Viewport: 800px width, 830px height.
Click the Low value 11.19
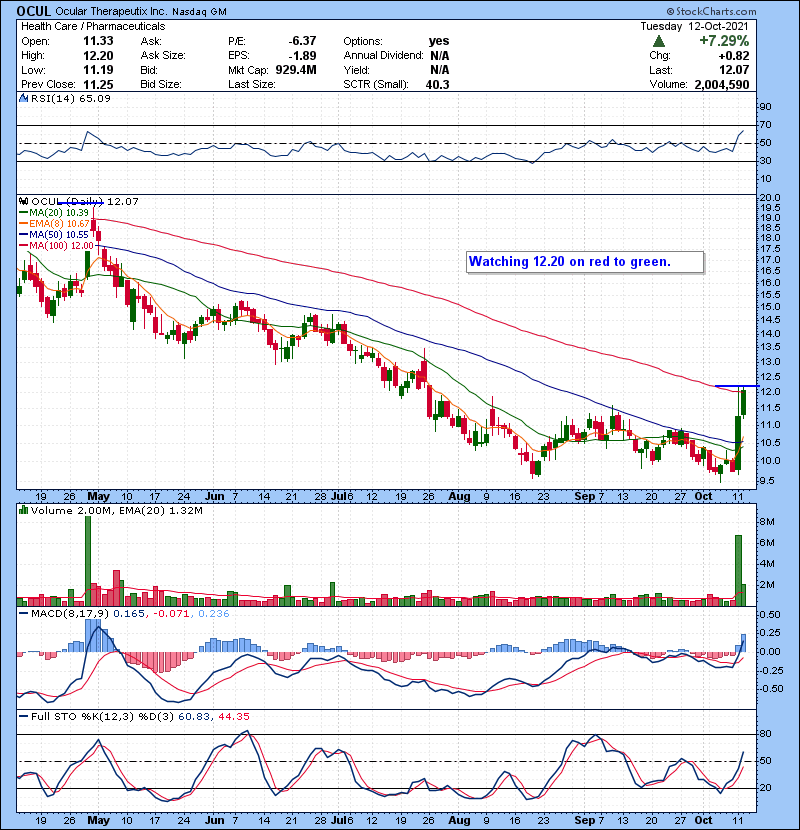click(98, 70)
